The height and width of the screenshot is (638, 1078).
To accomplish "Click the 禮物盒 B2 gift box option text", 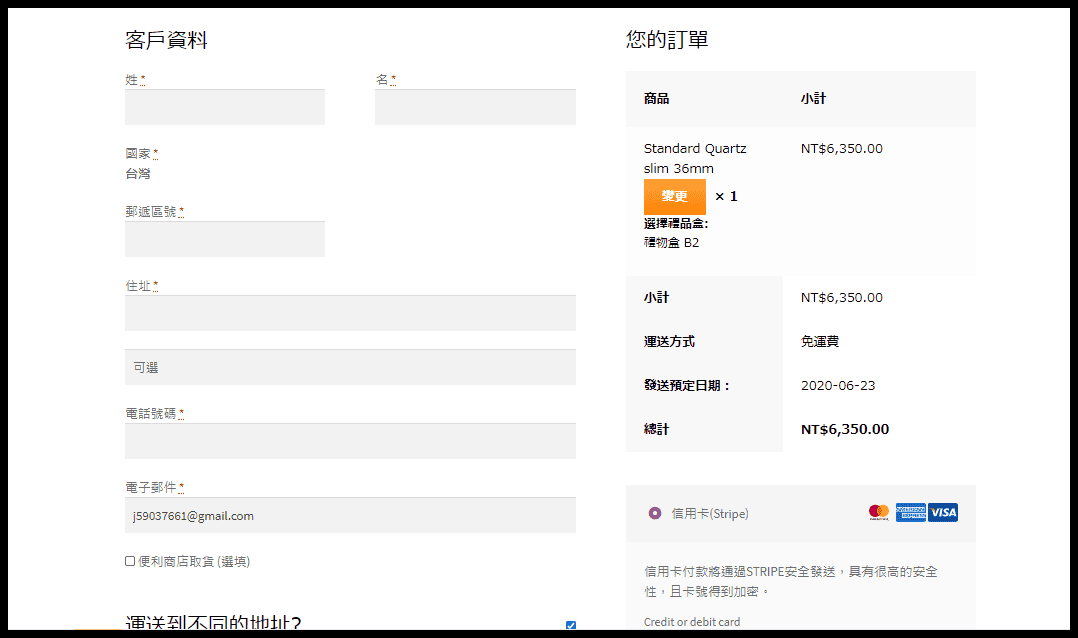I will (x=671, y=242).
